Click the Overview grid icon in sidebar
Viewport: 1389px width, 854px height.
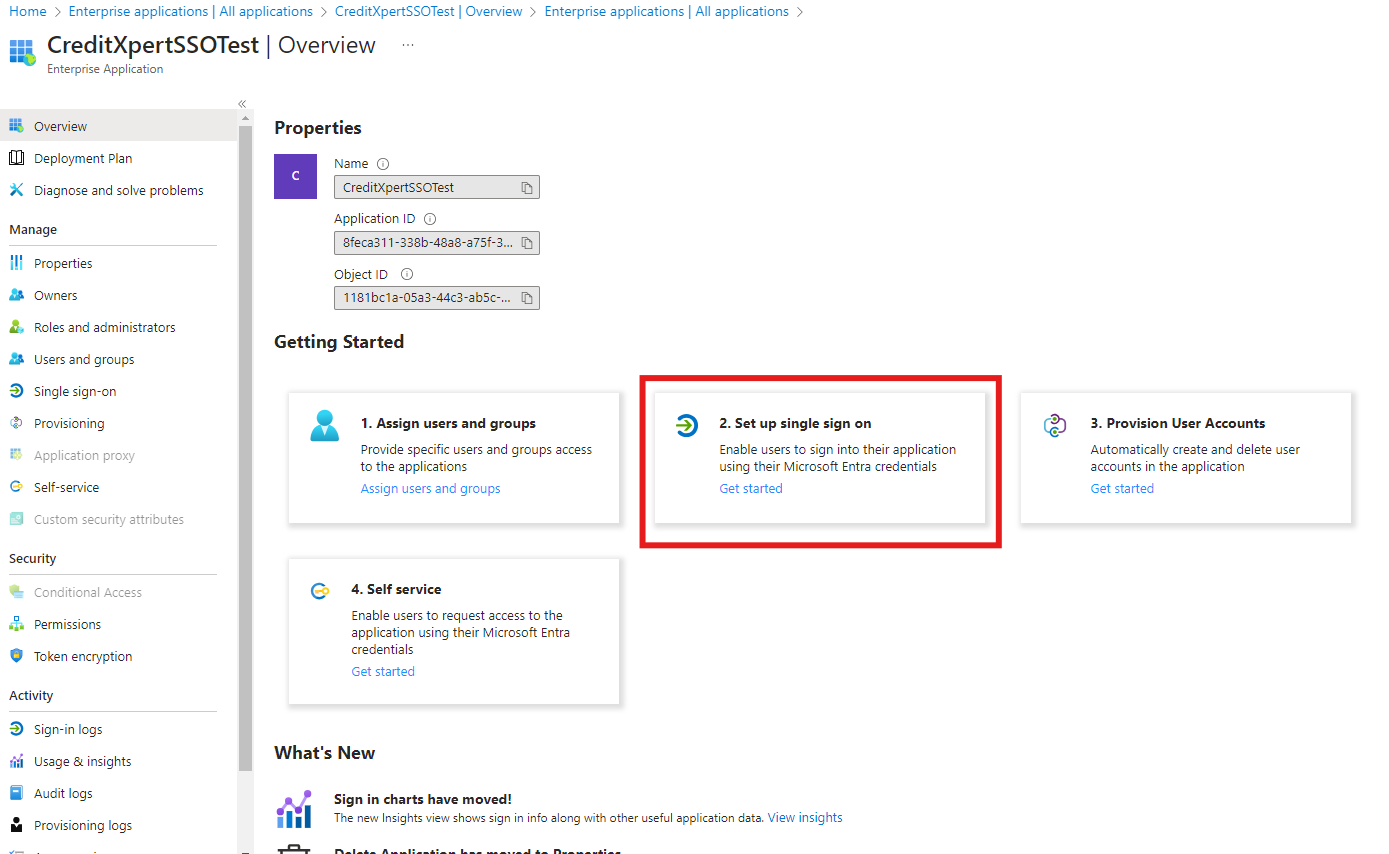(x=16, y=126)
